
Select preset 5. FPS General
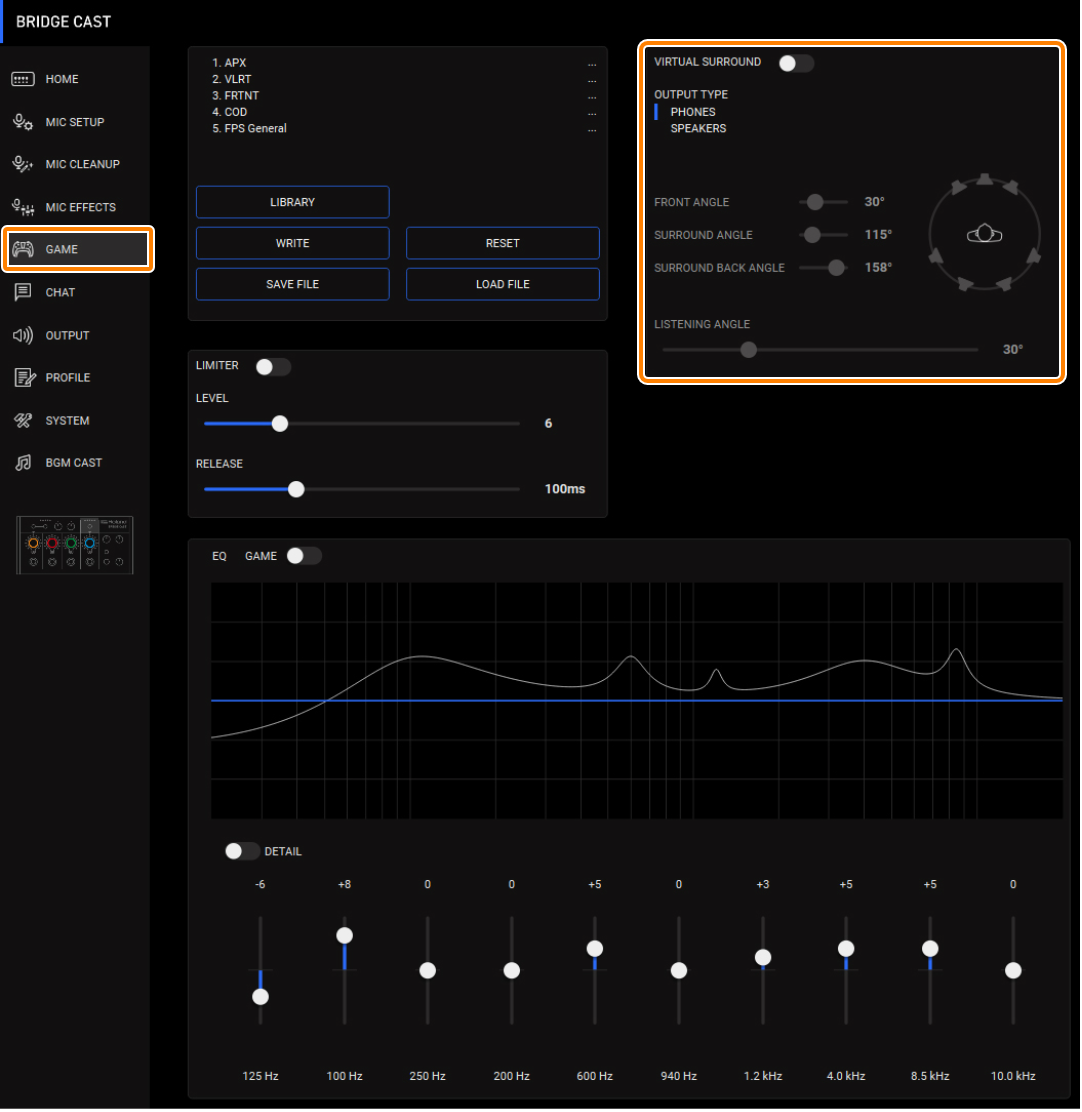250,128
